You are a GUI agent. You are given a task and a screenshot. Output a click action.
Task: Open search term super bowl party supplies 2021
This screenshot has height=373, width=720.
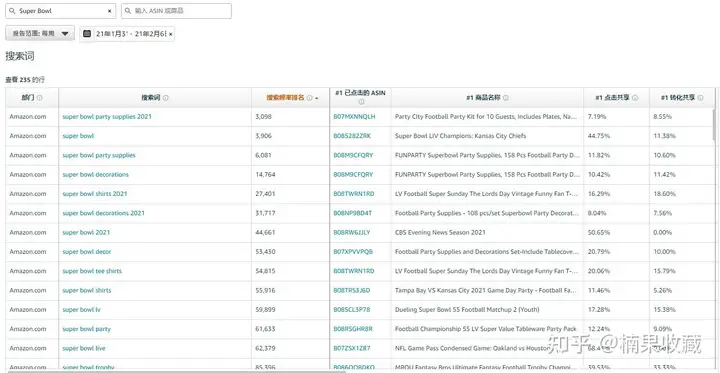[x=107, y=117]
